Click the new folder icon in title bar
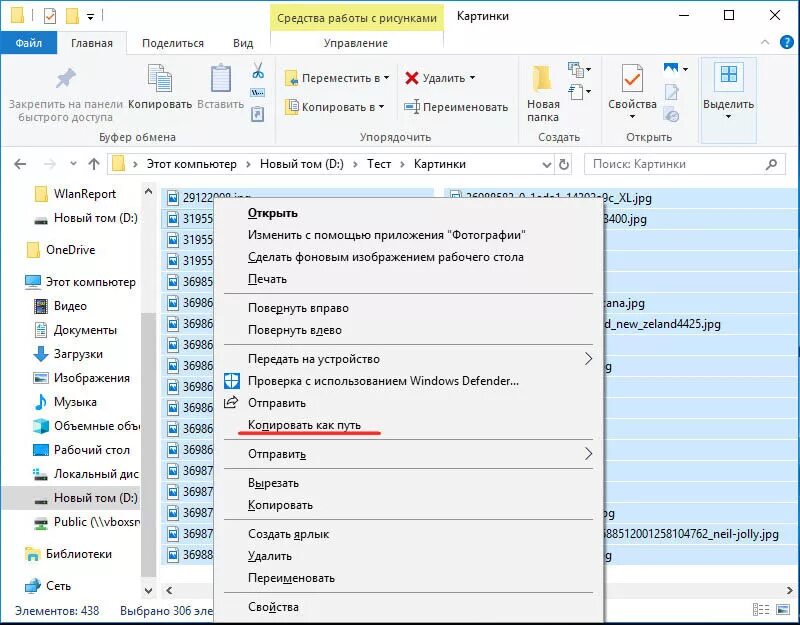 click(72, 16)
